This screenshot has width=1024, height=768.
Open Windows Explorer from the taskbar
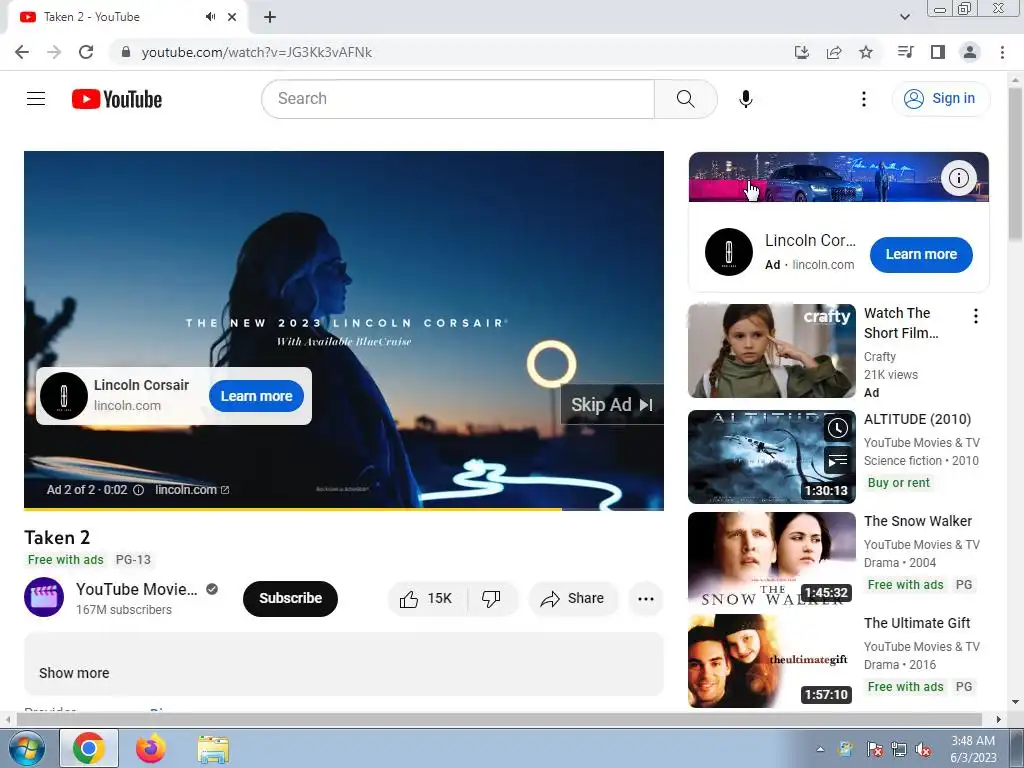(213, 749)
